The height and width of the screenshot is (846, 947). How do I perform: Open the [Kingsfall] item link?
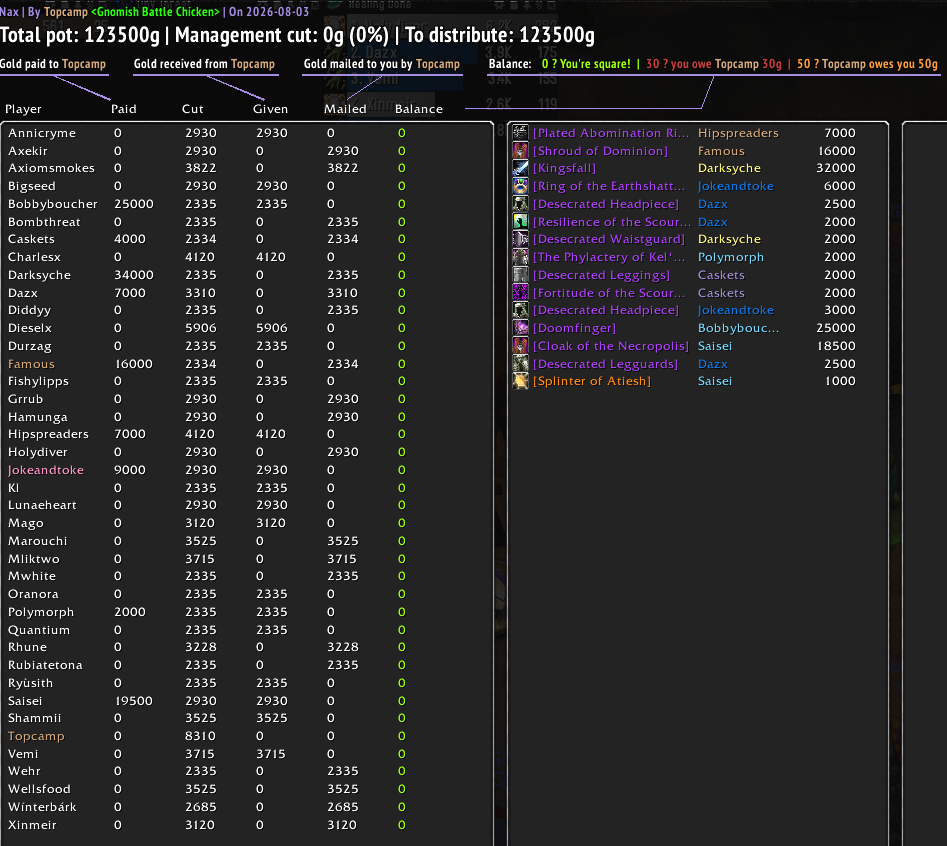pos(564,168)
